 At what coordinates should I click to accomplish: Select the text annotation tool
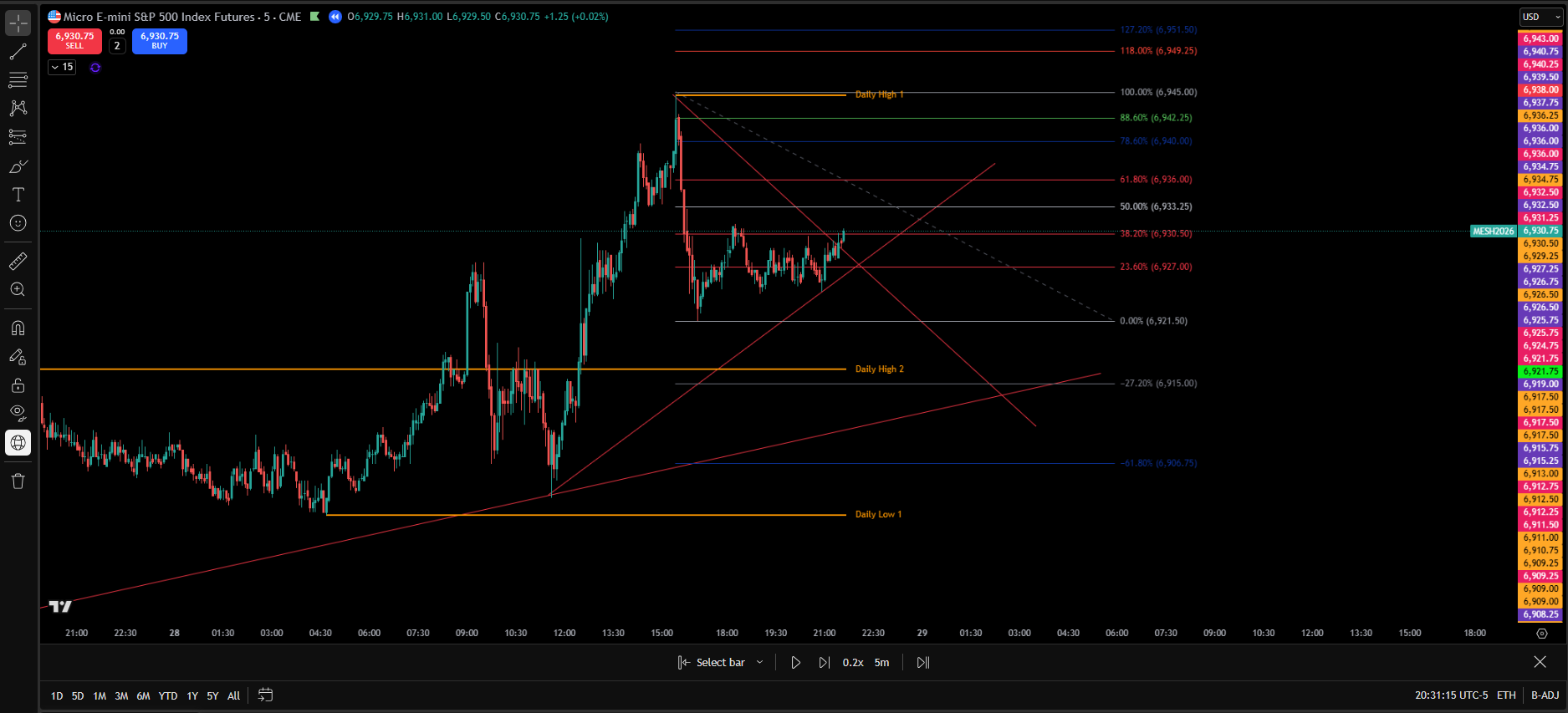tap(18, 195)
